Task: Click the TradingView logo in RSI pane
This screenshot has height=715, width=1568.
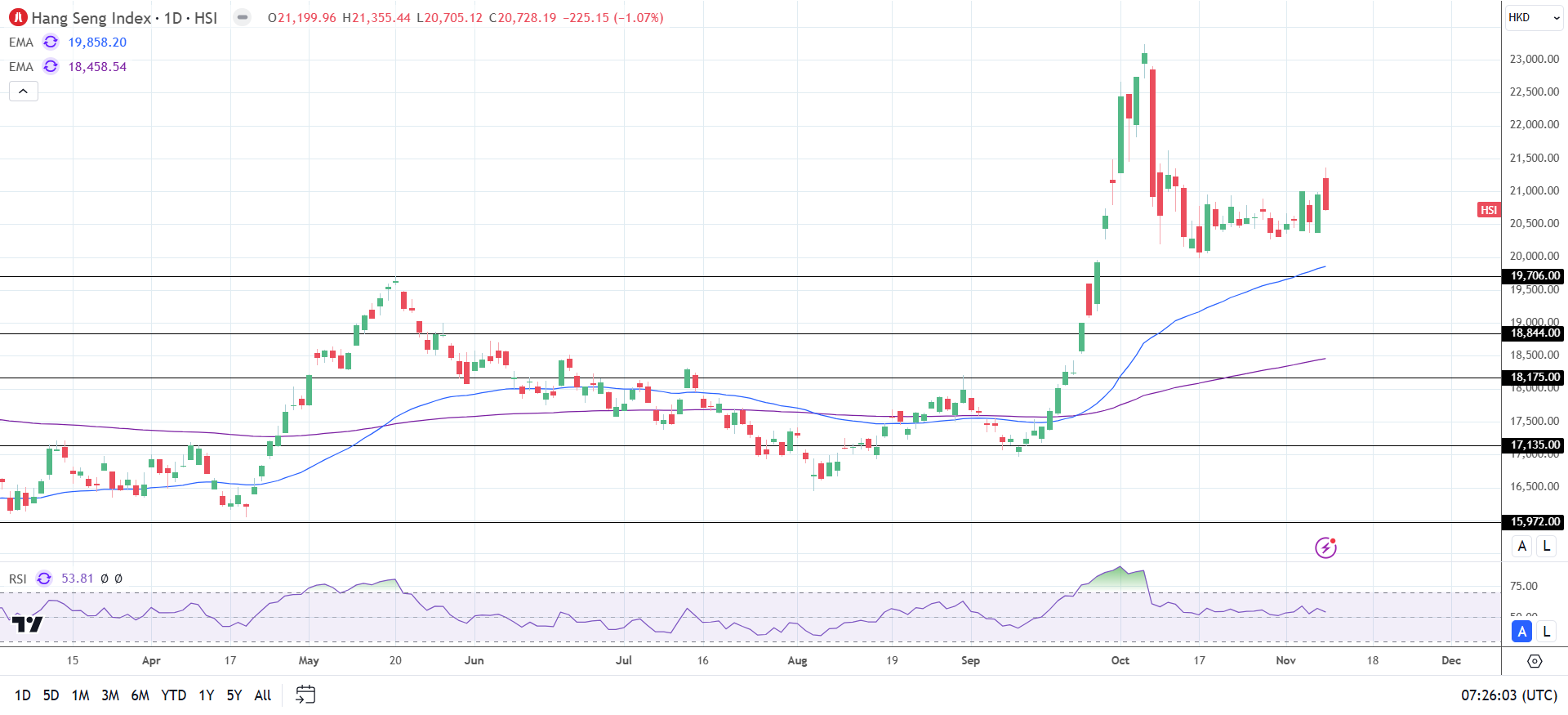Action: (x=28, y=625)
